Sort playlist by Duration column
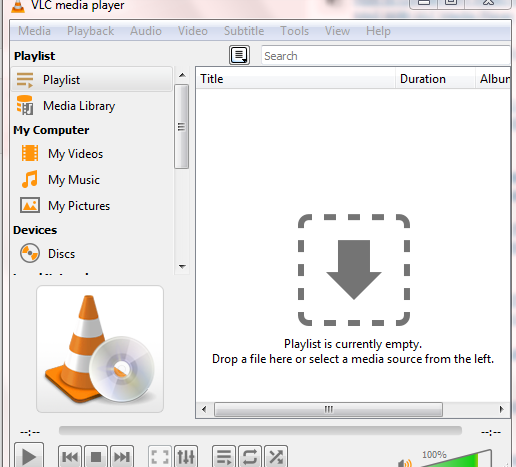Viewport: 516px width, 467px height. point(435,79)
